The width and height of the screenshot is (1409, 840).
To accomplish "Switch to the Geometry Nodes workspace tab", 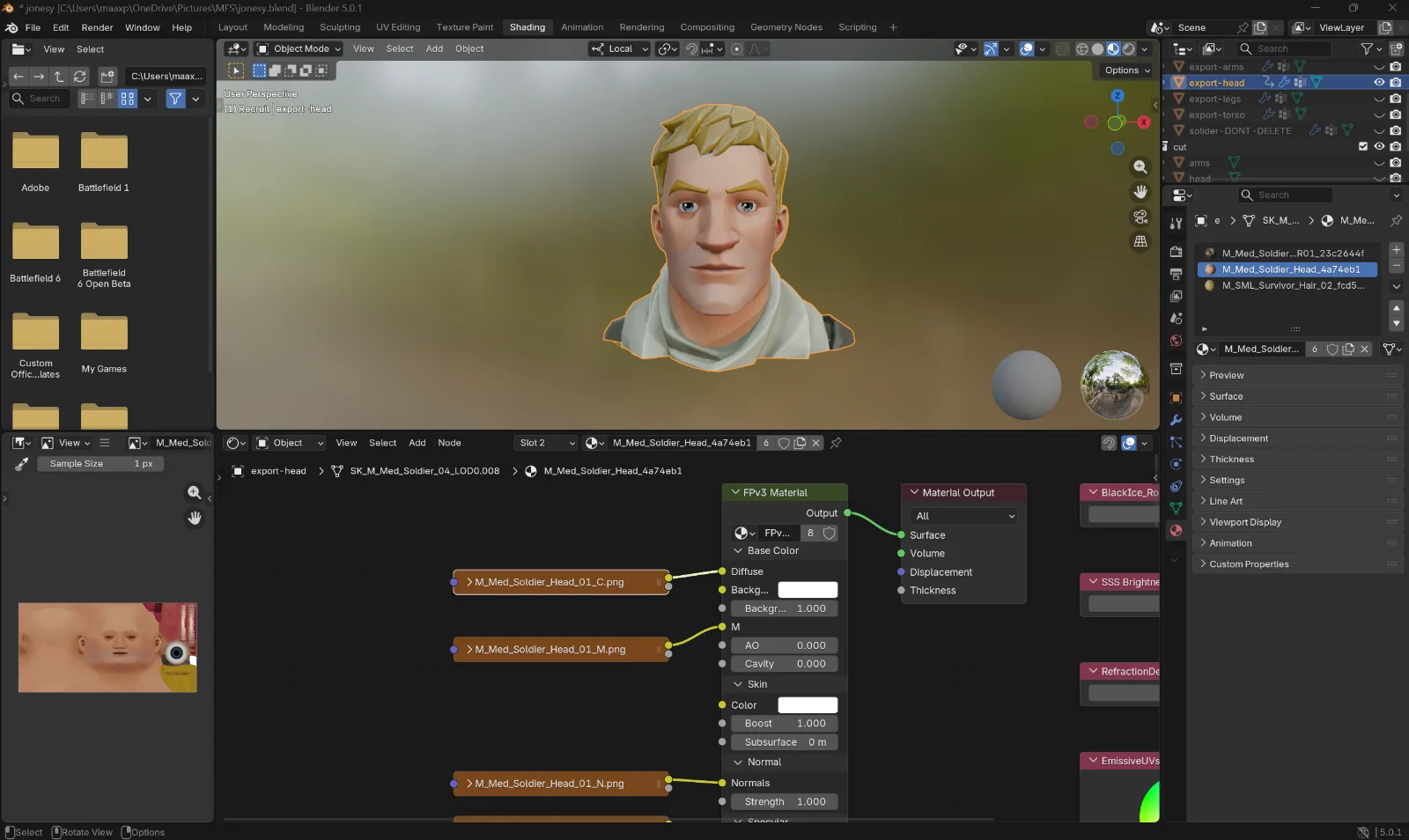I will click(786, 27).
